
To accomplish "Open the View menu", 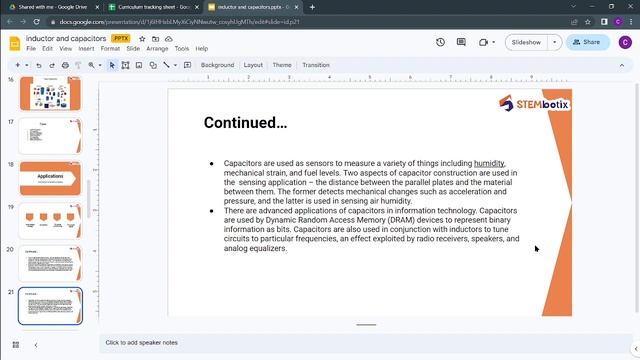I will click(65, 49).
